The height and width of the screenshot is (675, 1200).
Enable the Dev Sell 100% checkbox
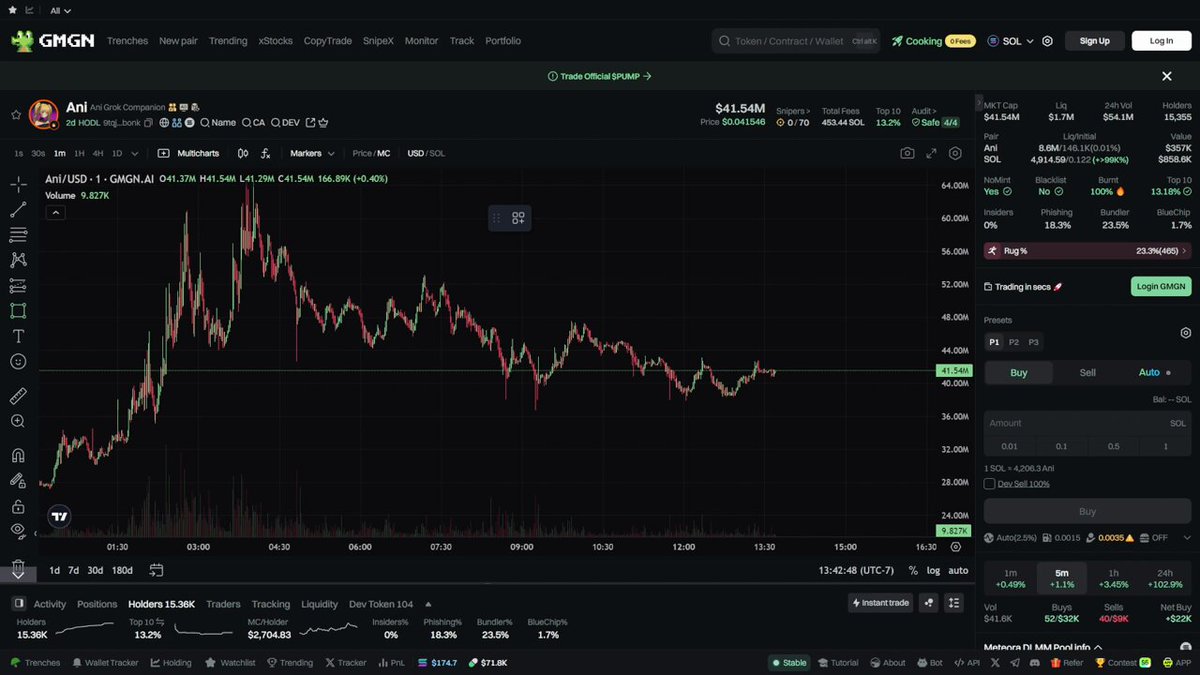click(x=990, y=484)
